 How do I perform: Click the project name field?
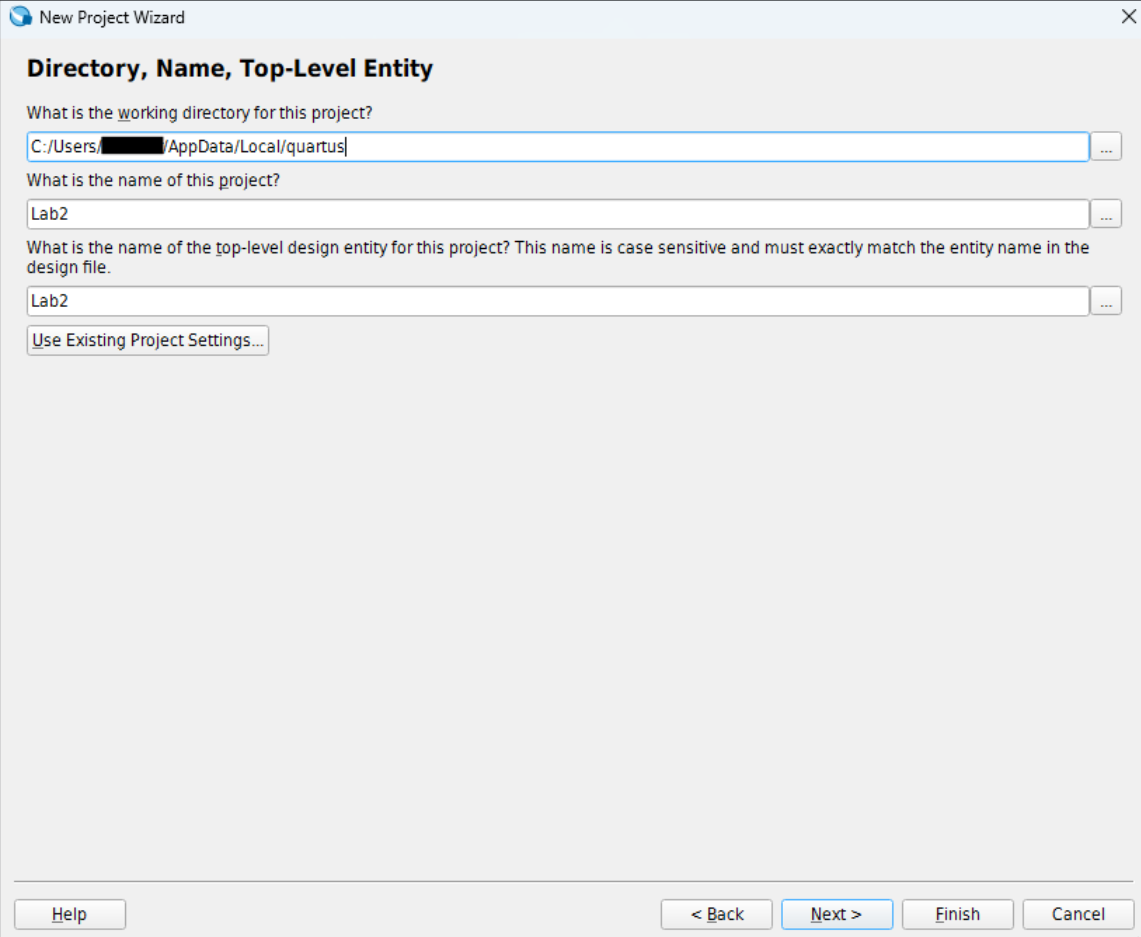click(557, 214)
